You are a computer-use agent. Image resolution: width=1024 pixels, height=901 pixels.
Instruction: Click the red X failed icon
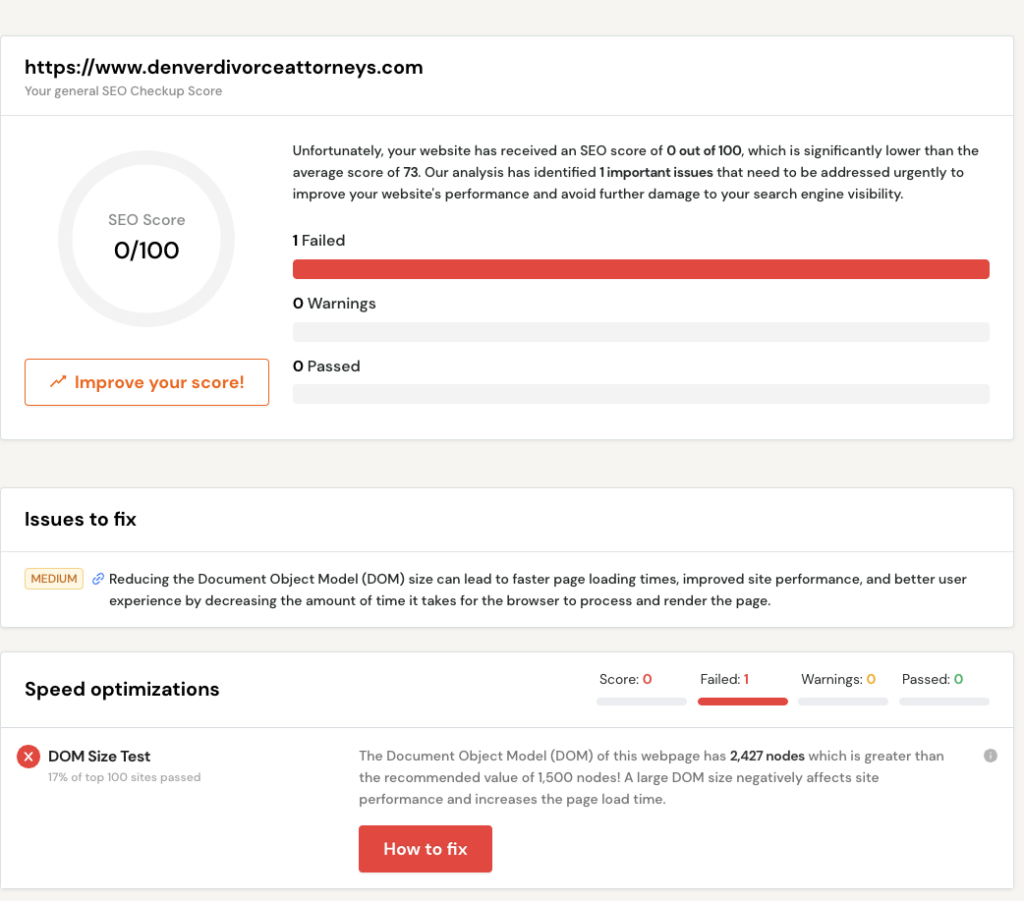pyautogui.click(x=28, y=757)
